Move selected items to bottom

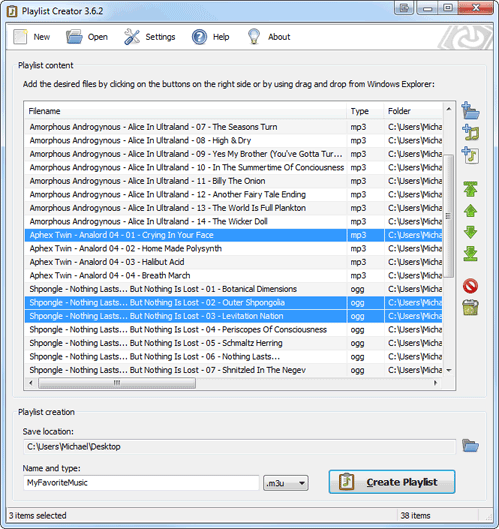(x=470, y=253)
